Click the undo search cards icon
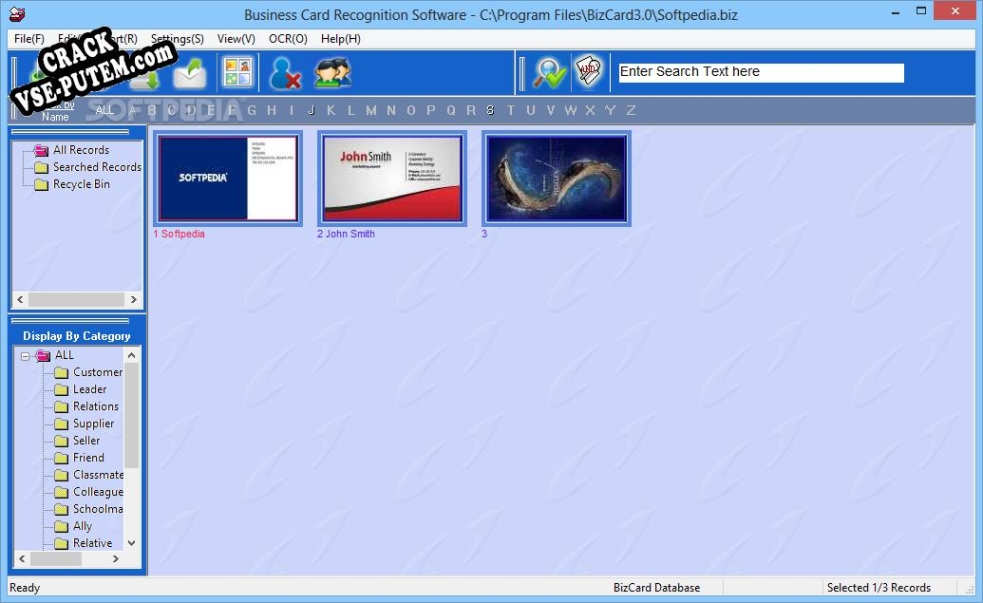The height and width of the screenshot is (603, 983). (x=587, y=71)
